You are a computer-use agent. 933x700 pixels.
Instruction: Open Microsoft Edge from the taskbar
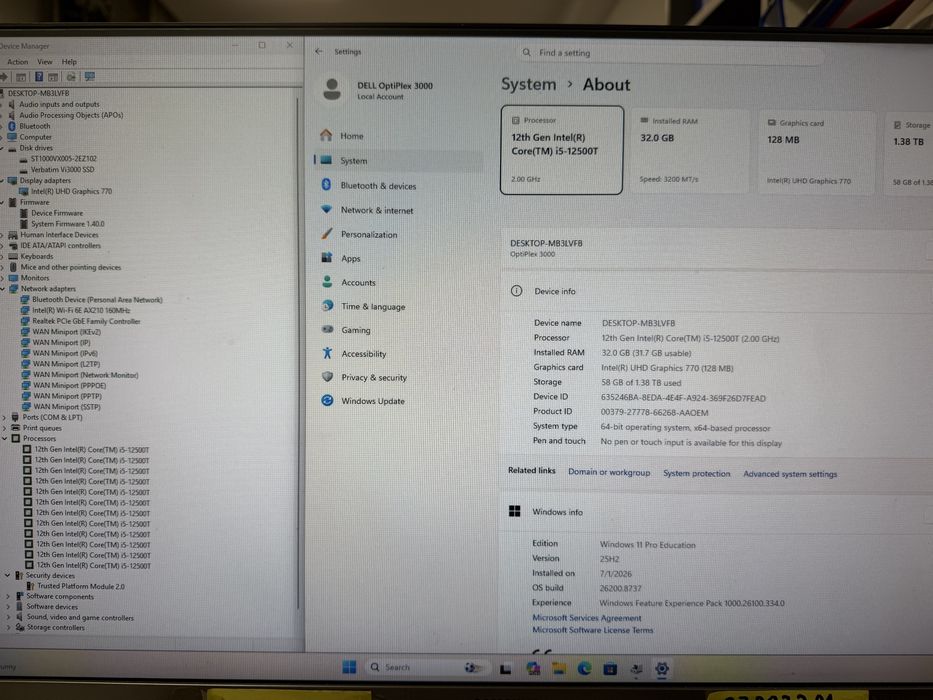[584, 668]
